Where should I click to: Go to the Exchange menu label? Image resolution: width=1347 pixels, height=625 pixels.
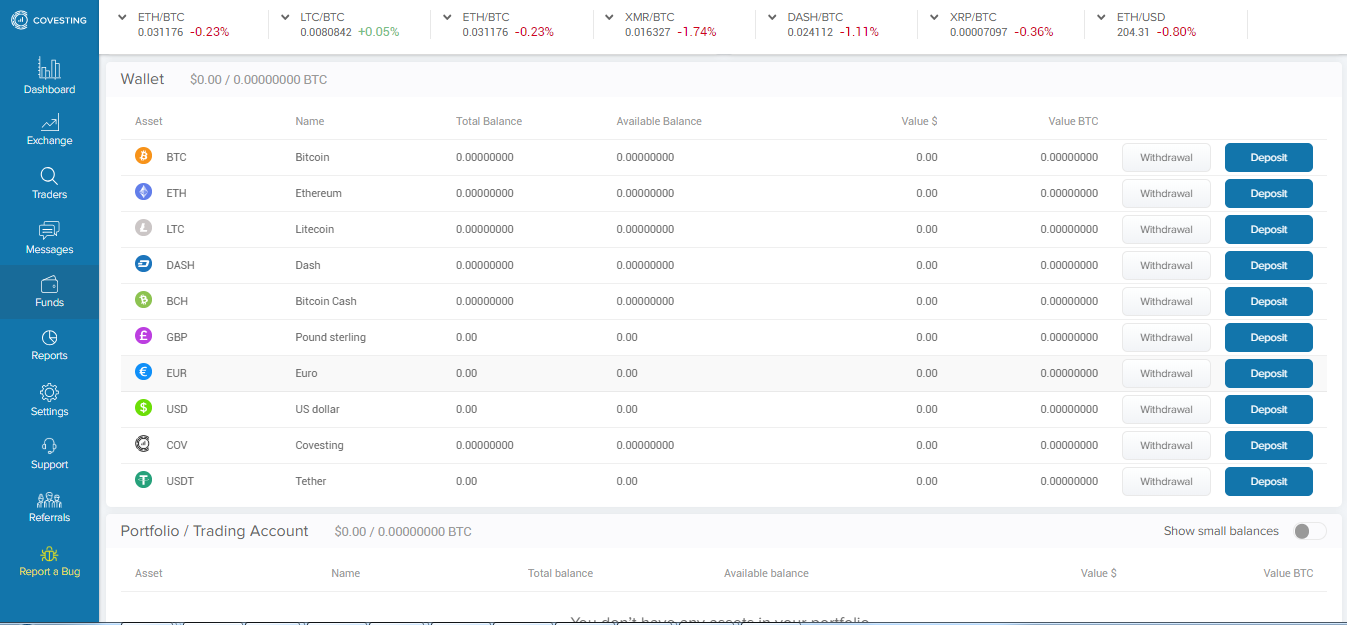click(49, 140)
